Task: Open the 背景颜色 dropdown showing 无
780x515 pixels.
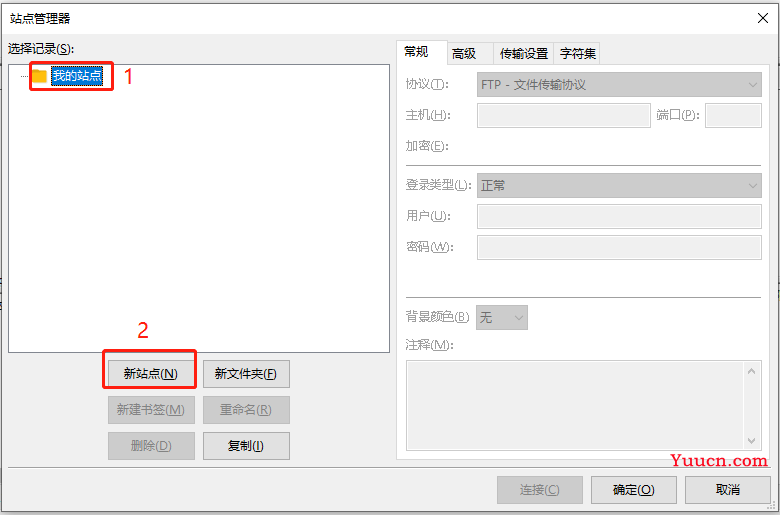Action: (x=501, y=317)
